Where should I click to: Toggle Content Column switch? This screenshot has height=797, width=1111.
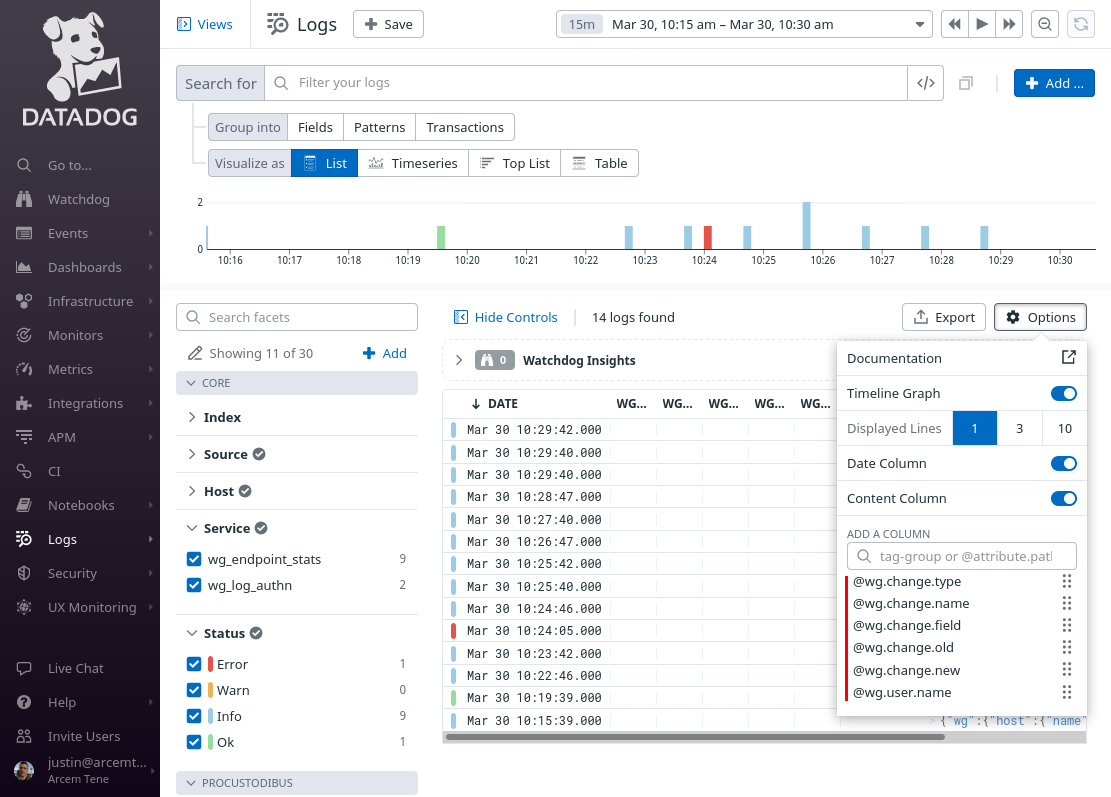click(1064, 498)
